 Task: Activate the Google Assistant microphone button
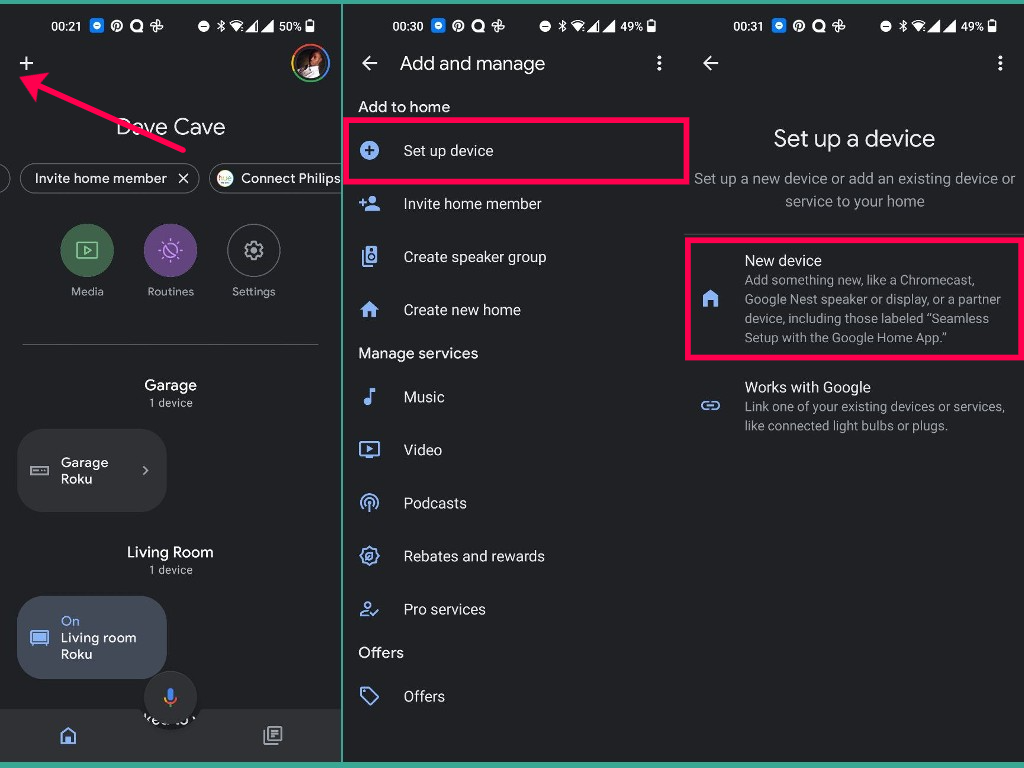pyautogui.click(x=170, y=697)
